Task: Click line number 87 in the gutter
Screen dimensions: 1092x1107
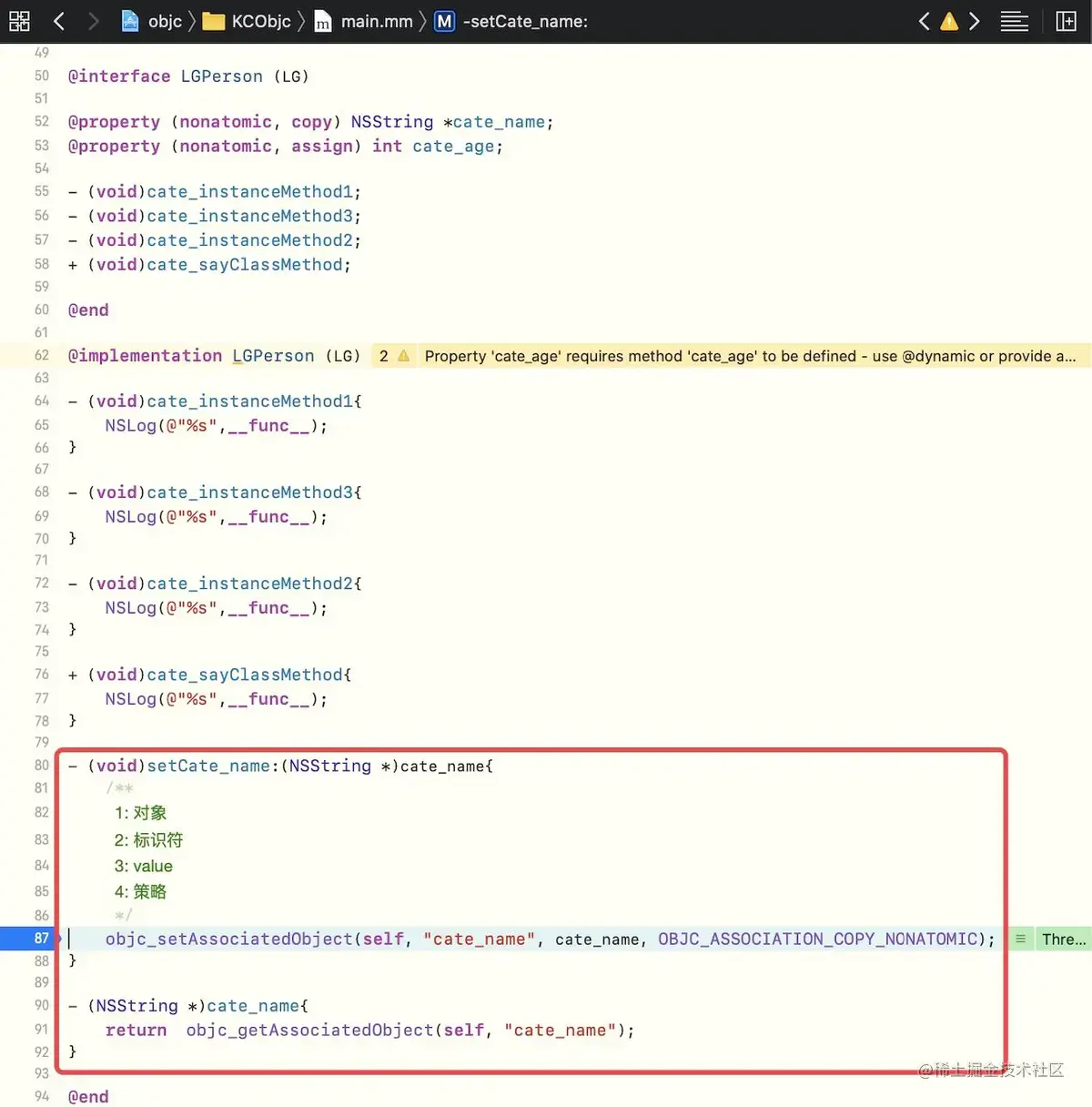Action: pos(41,938)
